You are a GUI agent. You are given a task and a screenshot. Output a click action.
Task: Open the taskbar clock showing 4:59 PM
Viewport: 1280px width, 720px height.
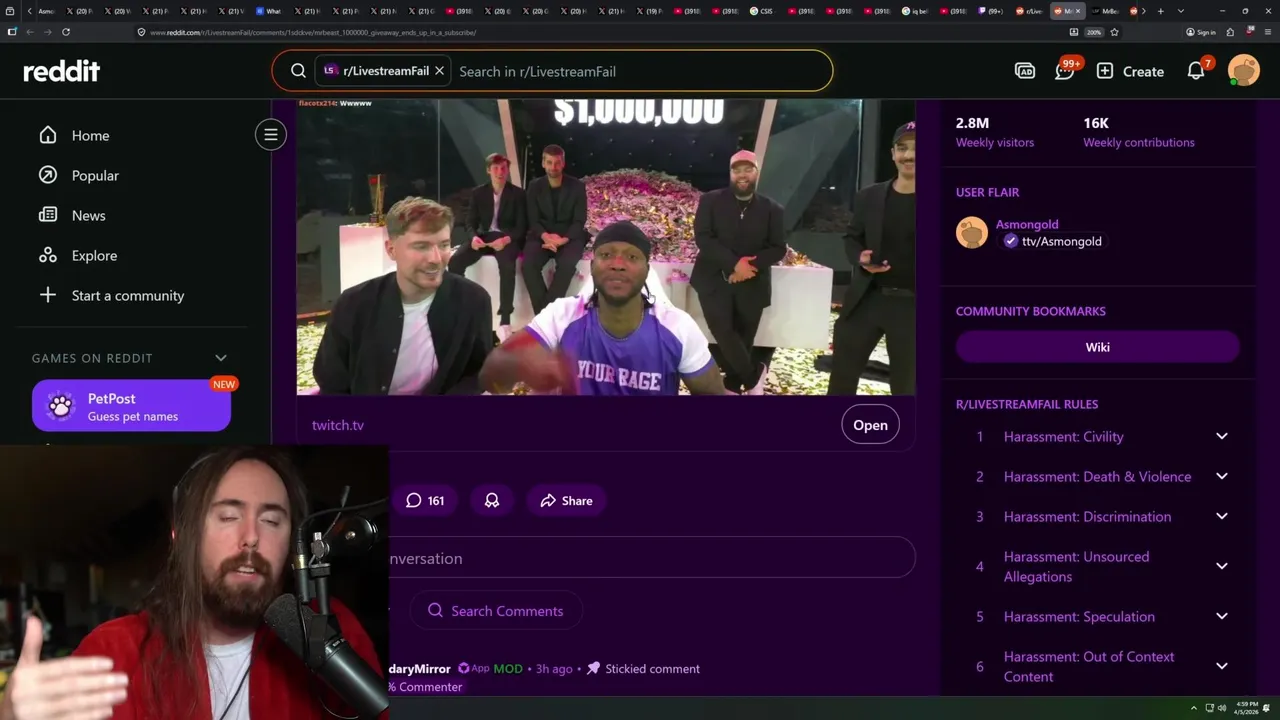[1247, 708]
